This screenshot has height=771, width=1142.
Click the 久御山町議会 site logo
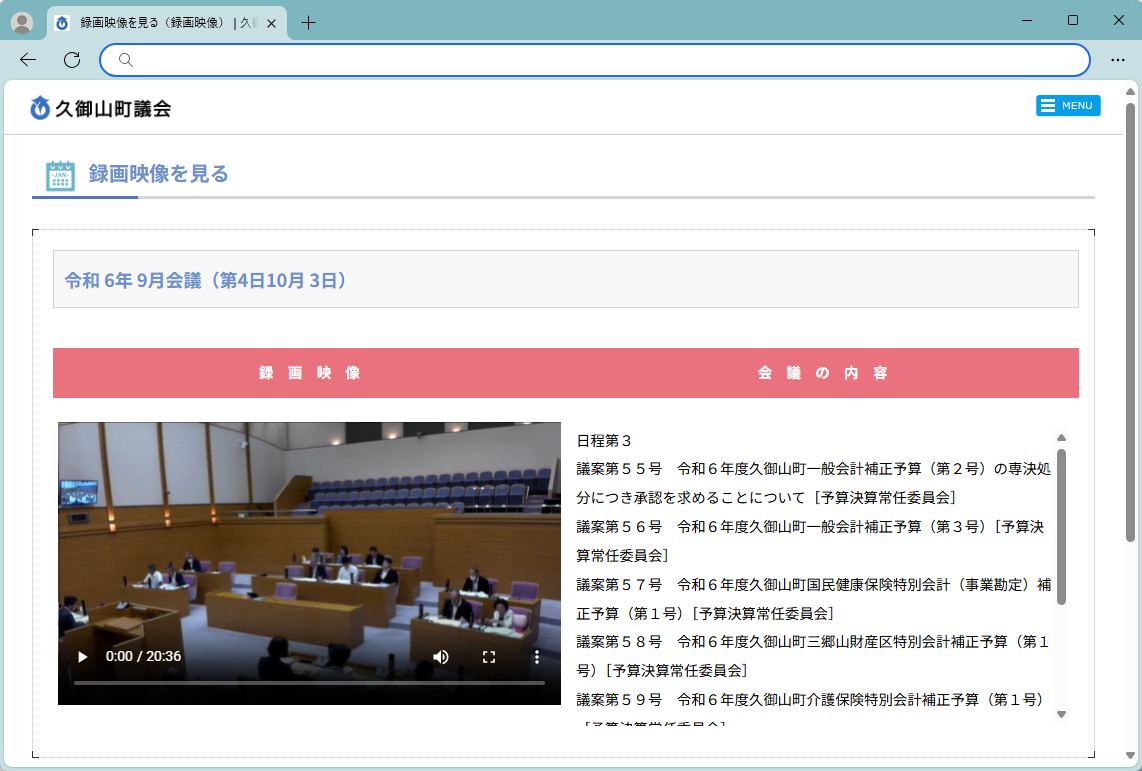[x=101, y=108]
